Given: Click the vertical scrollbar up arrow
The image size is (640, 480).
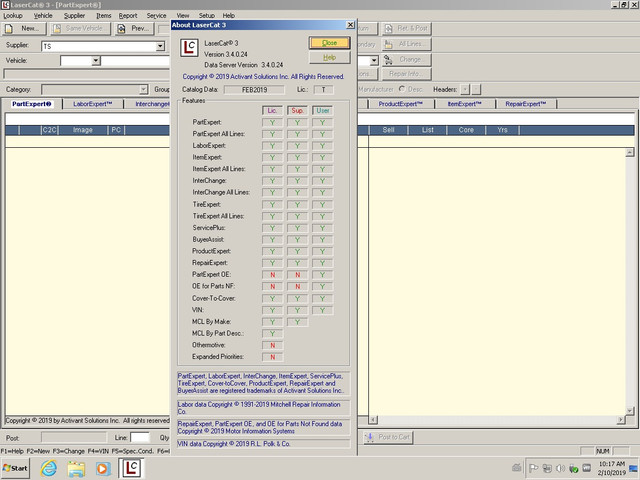Looking at the screenshot, I should point(630,152).
